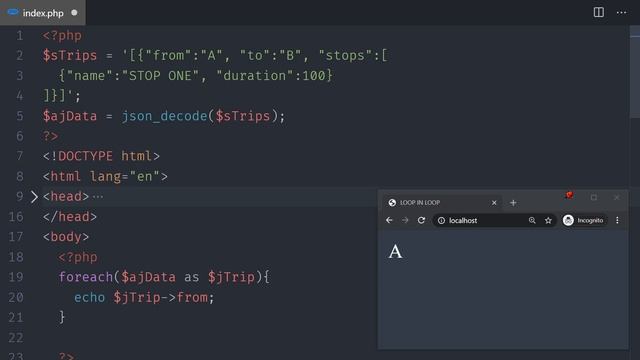Image resolution: width=640 pixels, height=360 pixels.
Task: Click the globe favicon on browser tab
Action: (392, 202)
